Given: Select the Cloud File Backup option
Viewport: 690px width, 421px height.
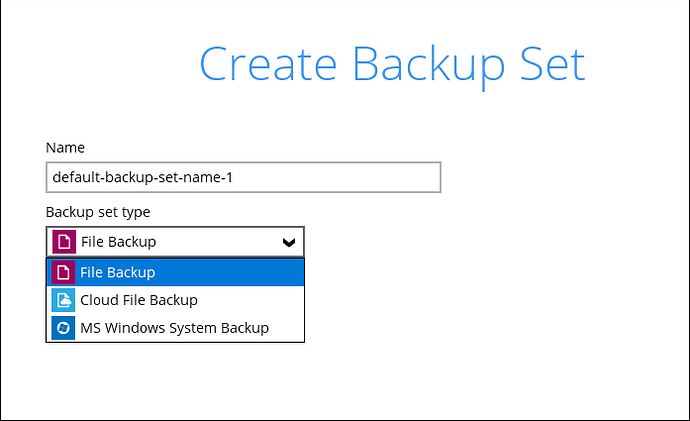Looking at the screenshot, I should [x=139, y=300].
